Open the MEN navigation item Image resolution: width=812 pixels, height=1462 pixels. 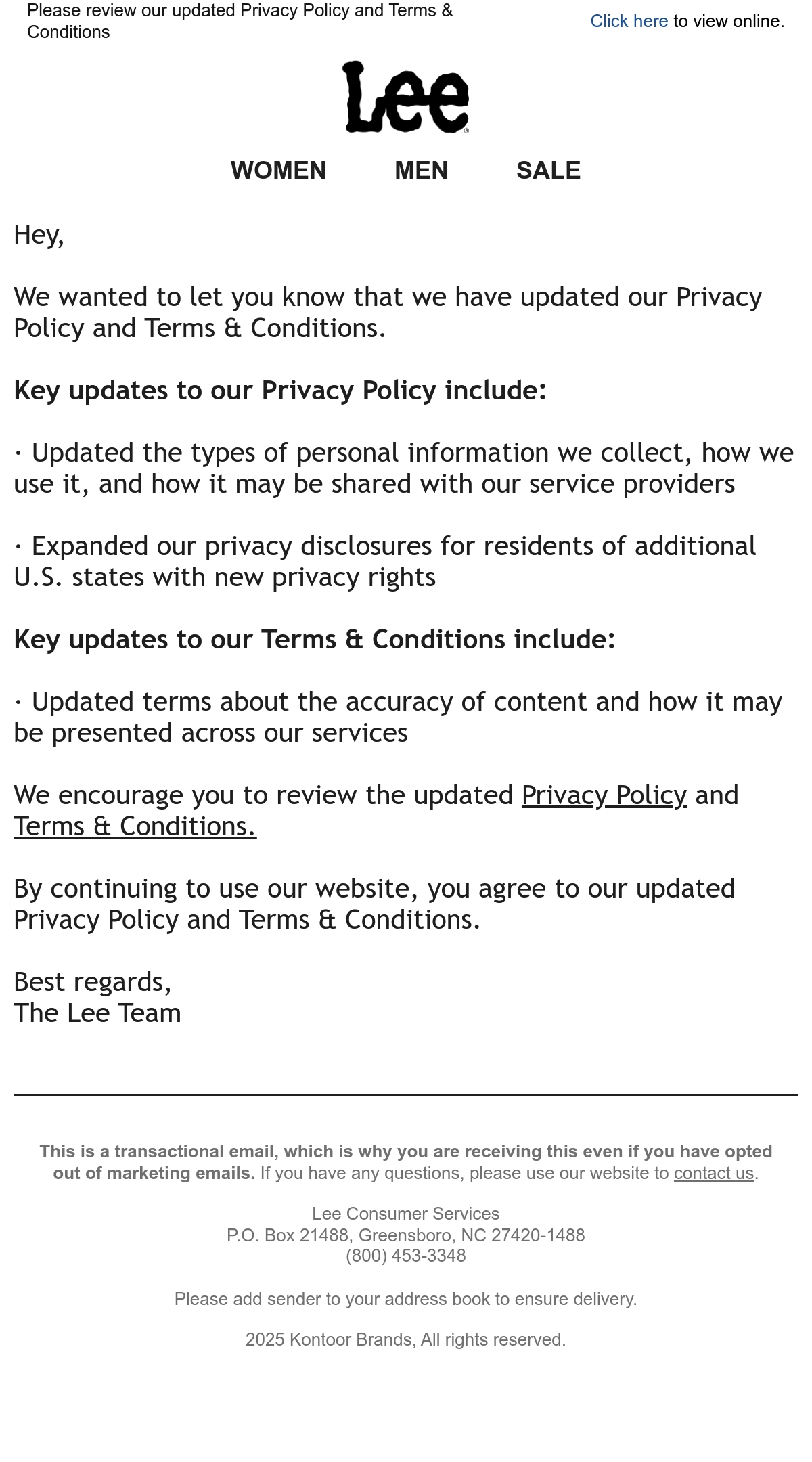[421, 171]
